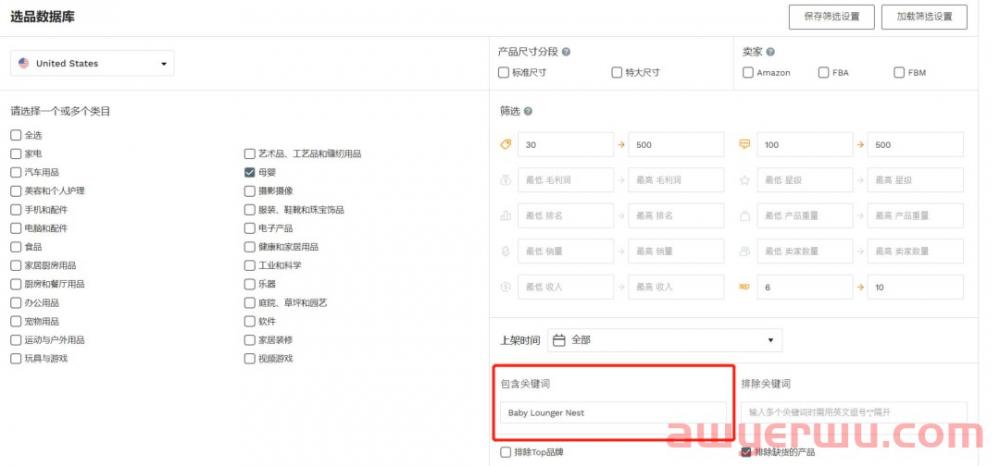Click the calendar icon beside 上架时间
The height and width of the screenshot is (466, 1000).
point(559,340)
